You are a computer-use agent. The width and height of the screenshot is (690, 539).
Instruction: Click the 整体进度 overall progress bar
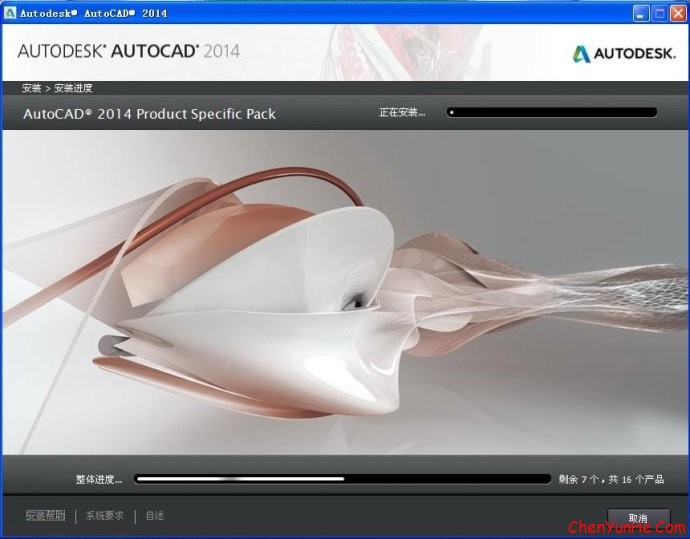pos(342,479)
